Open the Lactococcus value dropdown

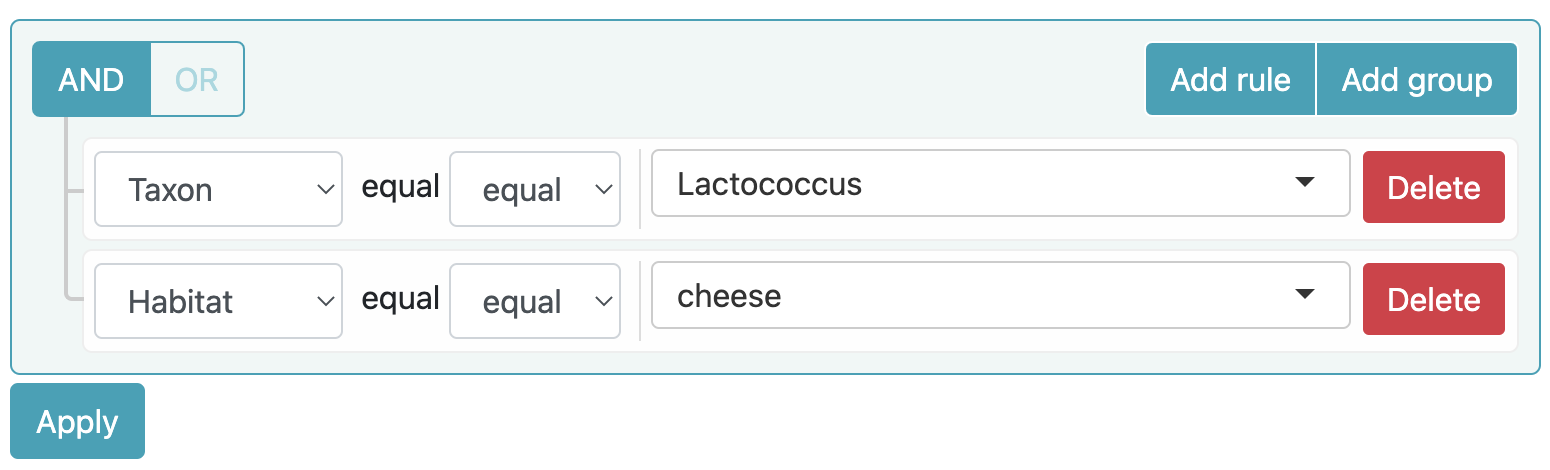coord(1000,183)
